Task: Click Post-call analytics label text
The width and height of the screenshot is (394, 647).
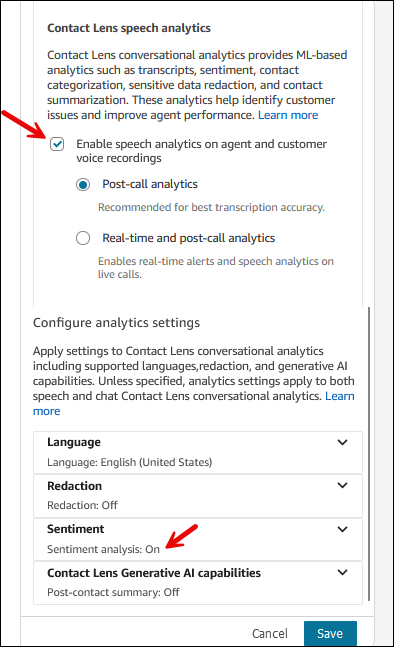Action: 150,184
